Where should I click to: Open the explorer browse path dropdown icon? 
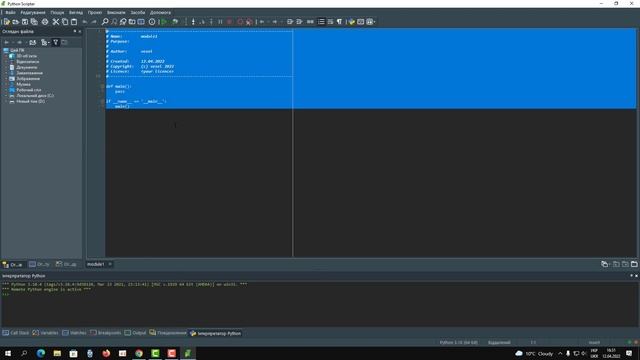(x=45, y=42)
